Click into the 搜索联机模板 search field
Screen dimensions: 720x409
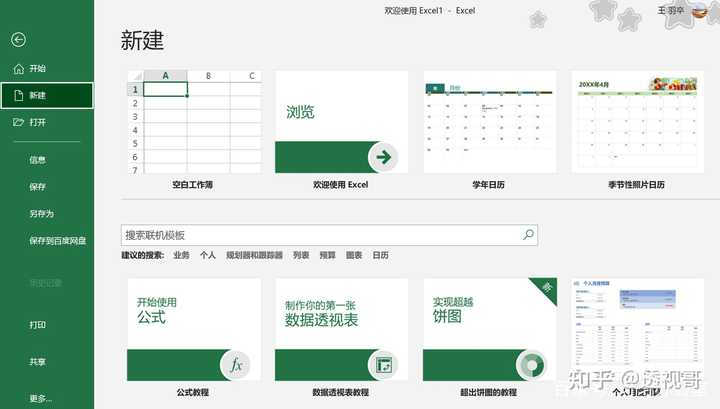pyautogui.click(x=329, y=235)
